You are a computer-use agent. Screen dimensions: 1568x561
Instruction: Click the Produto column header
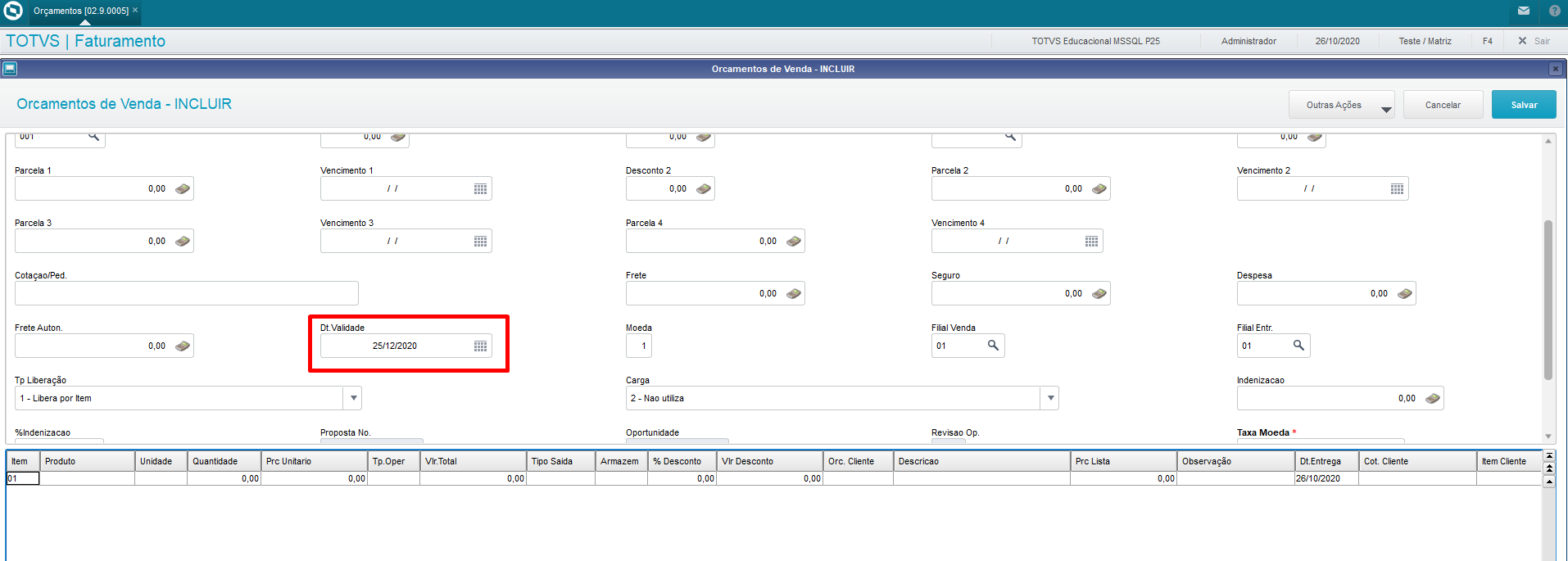(87, 461)
